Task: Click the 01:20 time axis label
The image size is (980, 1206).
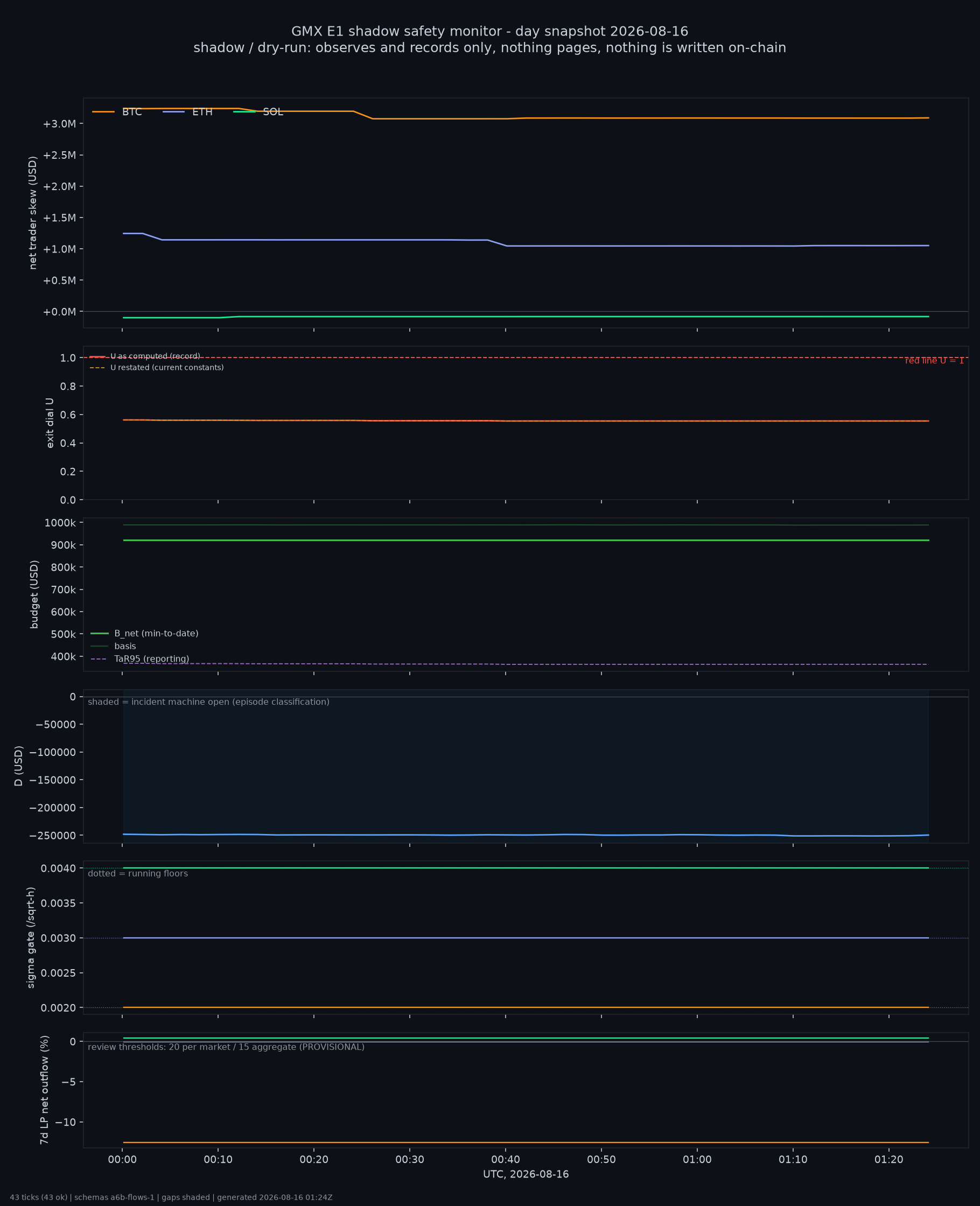Action: click(889, 1160)
